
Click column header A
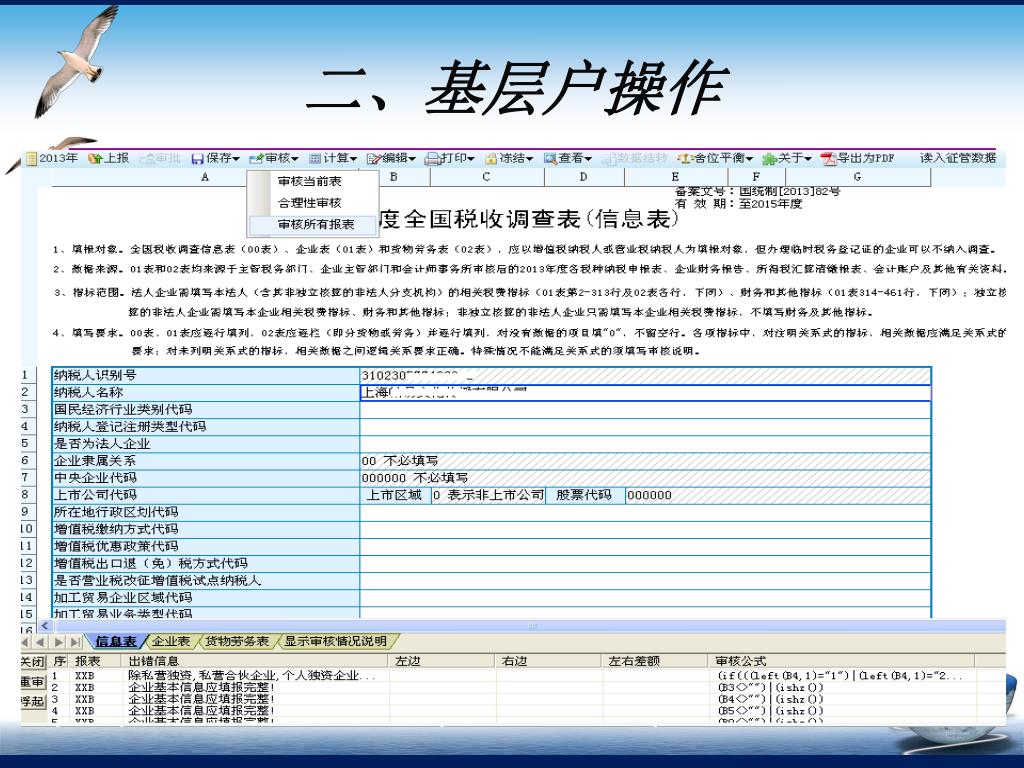click(x=205, y=177)
